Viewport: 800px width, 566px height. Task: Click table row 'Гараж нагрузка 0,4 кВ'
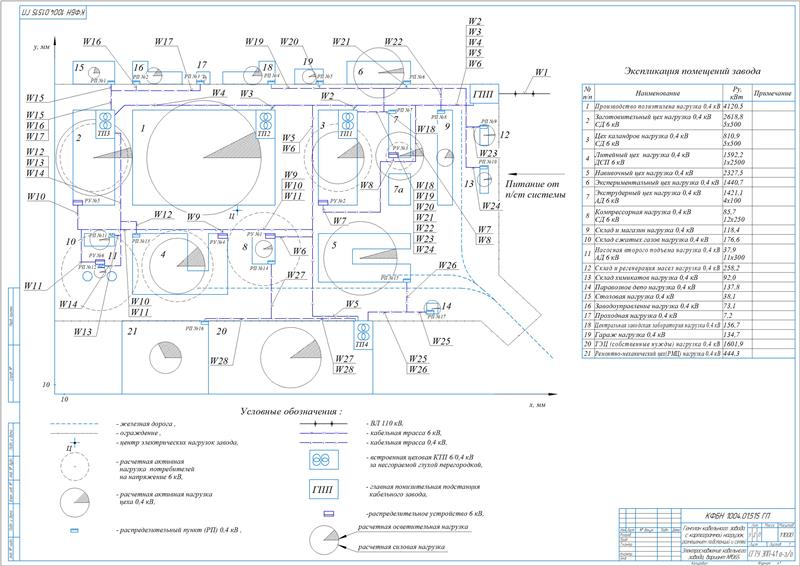[x=688, y=335]
